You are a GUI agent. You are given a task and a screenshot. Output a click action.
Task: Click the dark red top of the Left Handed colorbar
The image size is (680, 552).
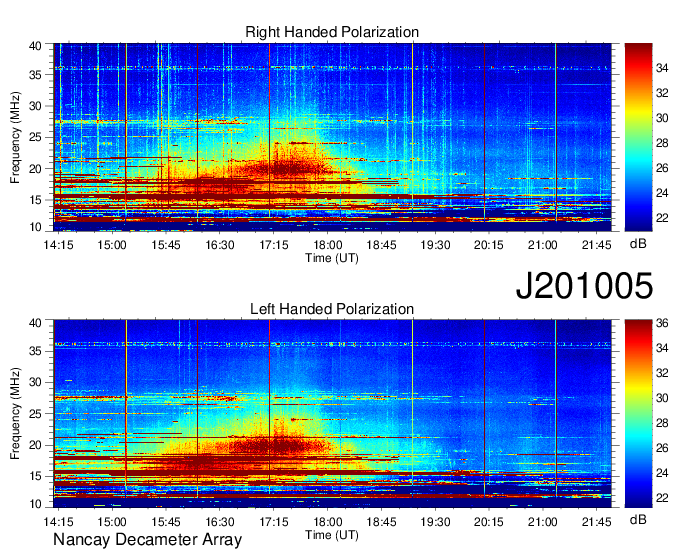[638, 325]
